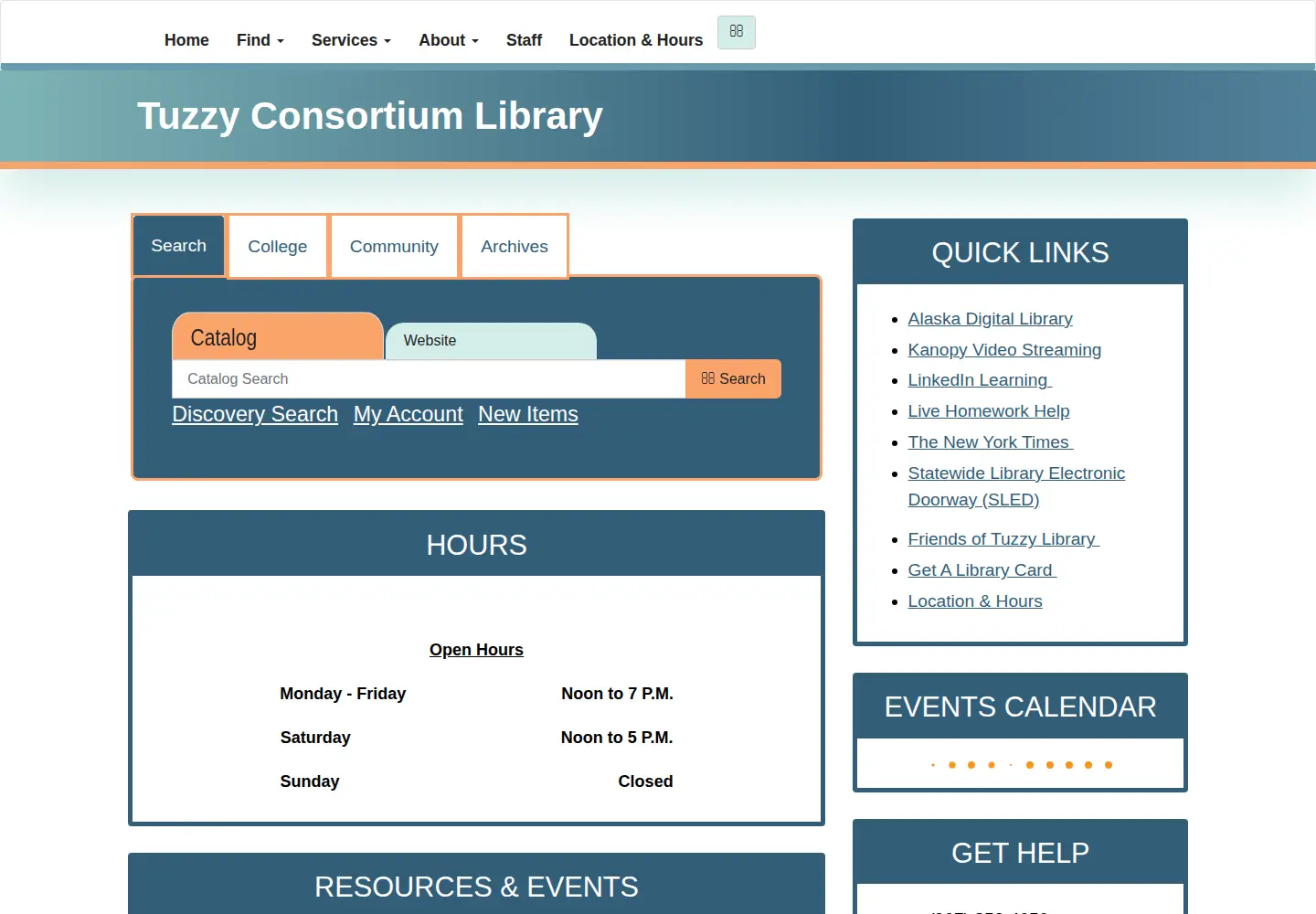Open Live Homework Help link

click(989, 411)
